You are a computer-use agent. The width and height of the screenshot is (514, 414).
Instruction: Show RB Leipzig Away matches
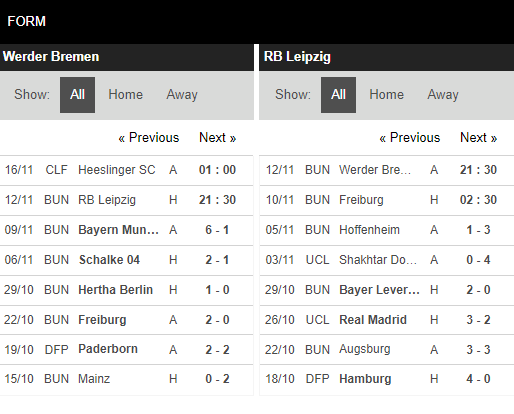tap(443, 95)
